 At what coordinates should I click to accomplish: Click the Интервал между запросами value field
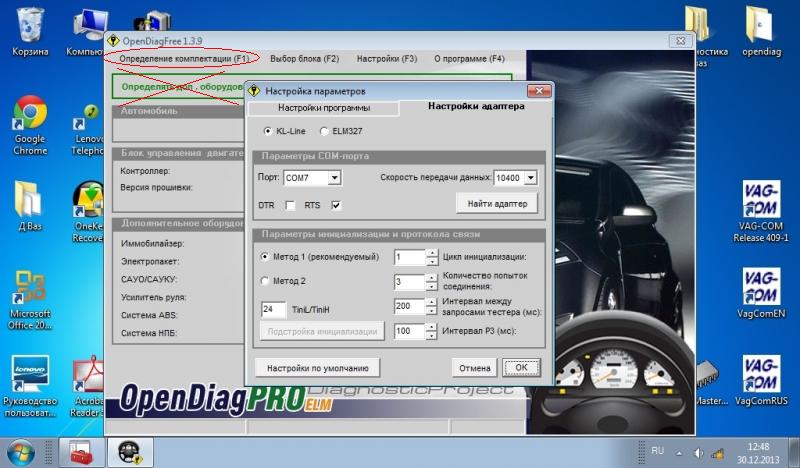click(x=410, y=306)
